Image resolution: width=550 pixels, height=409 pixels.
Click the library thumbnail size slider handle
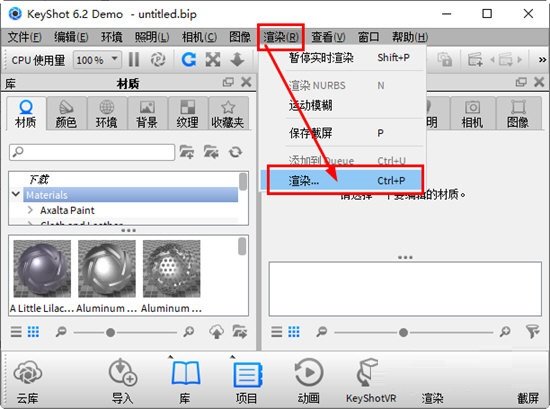click(x=110, y=332)
